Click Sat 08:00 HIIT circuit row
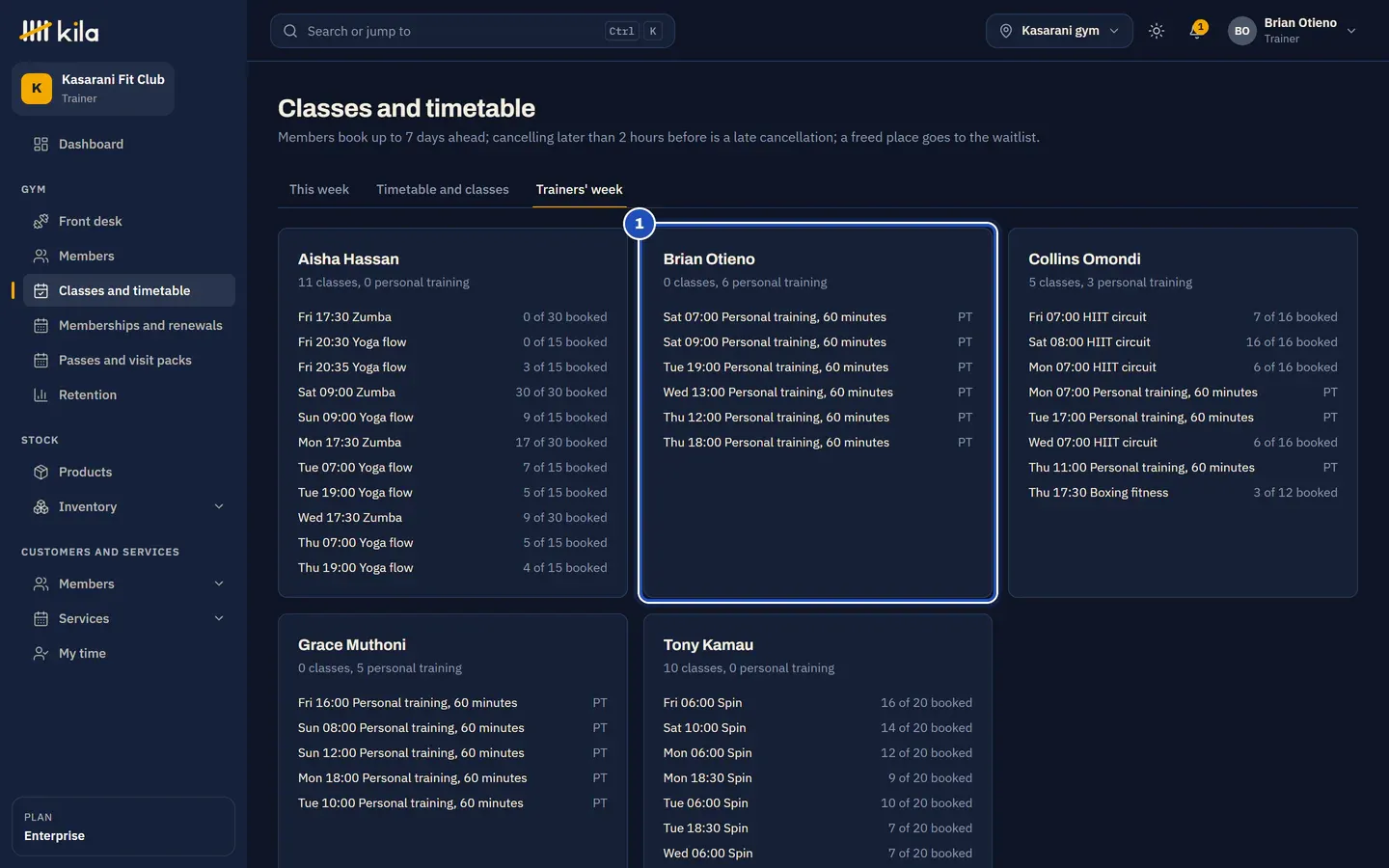 pyautogui.click(x=1183, y=341)
